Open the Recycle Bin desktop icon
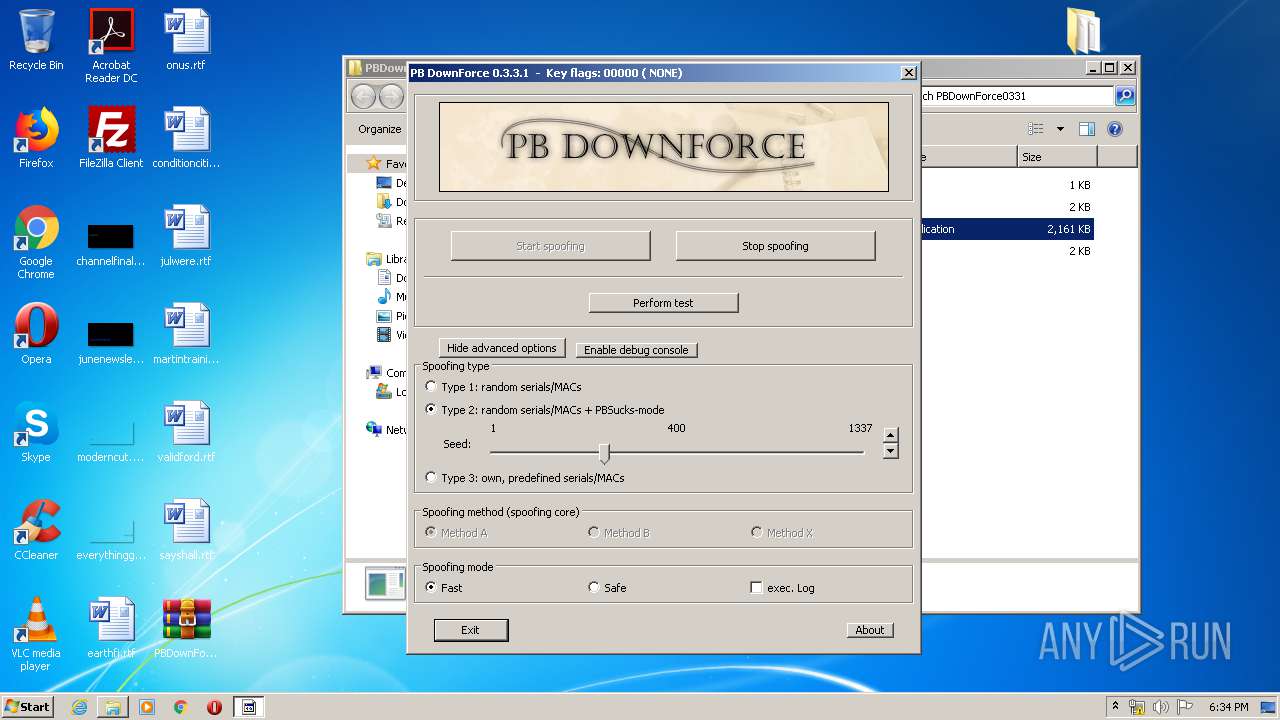This screenshot has width=1280, height=720. 36,40
